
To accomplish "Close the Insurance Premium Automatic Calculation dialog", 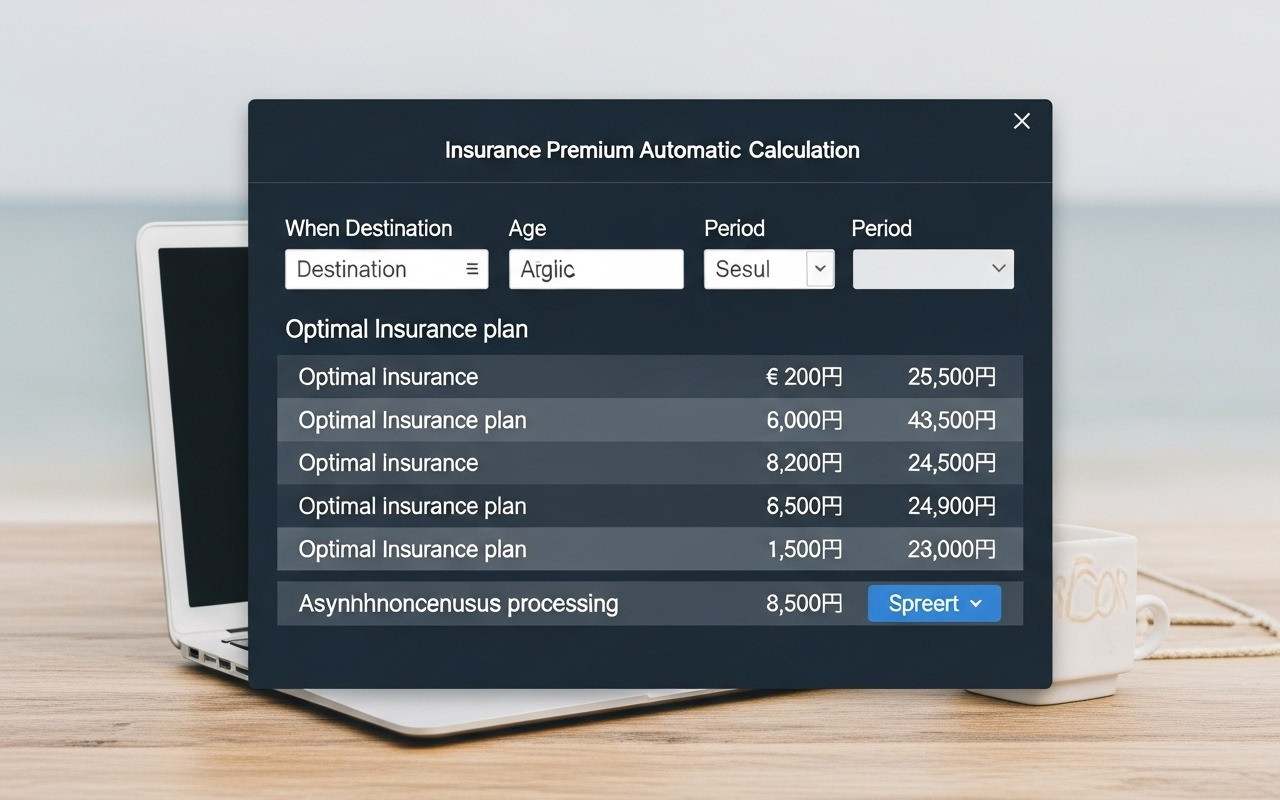I will (x=1021, y=121).
